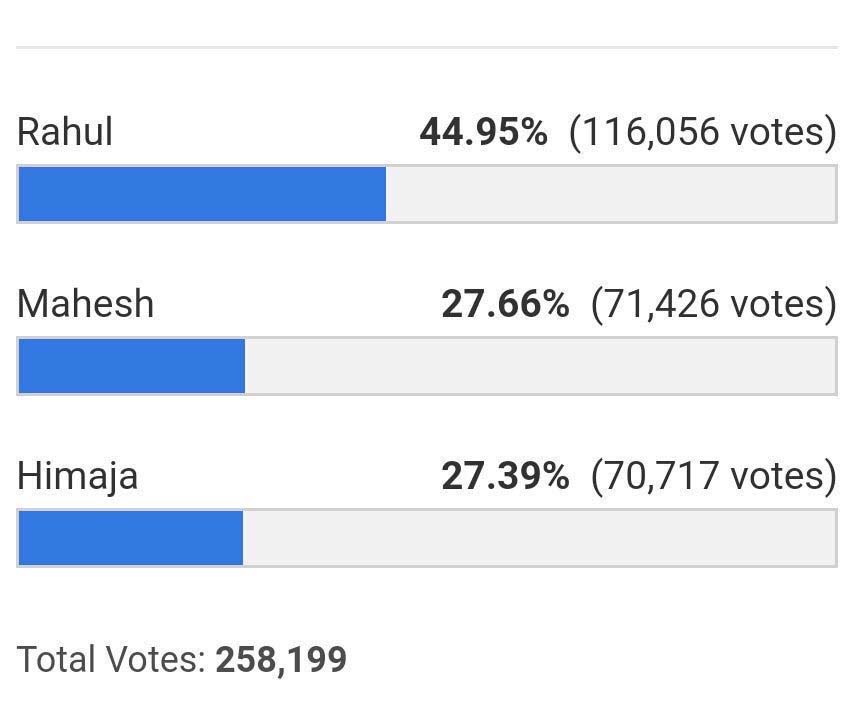Viewport: 852px width, 713px height.
Task: Click the empty gray part of Rahul's bar
Action: click(611, 194)
